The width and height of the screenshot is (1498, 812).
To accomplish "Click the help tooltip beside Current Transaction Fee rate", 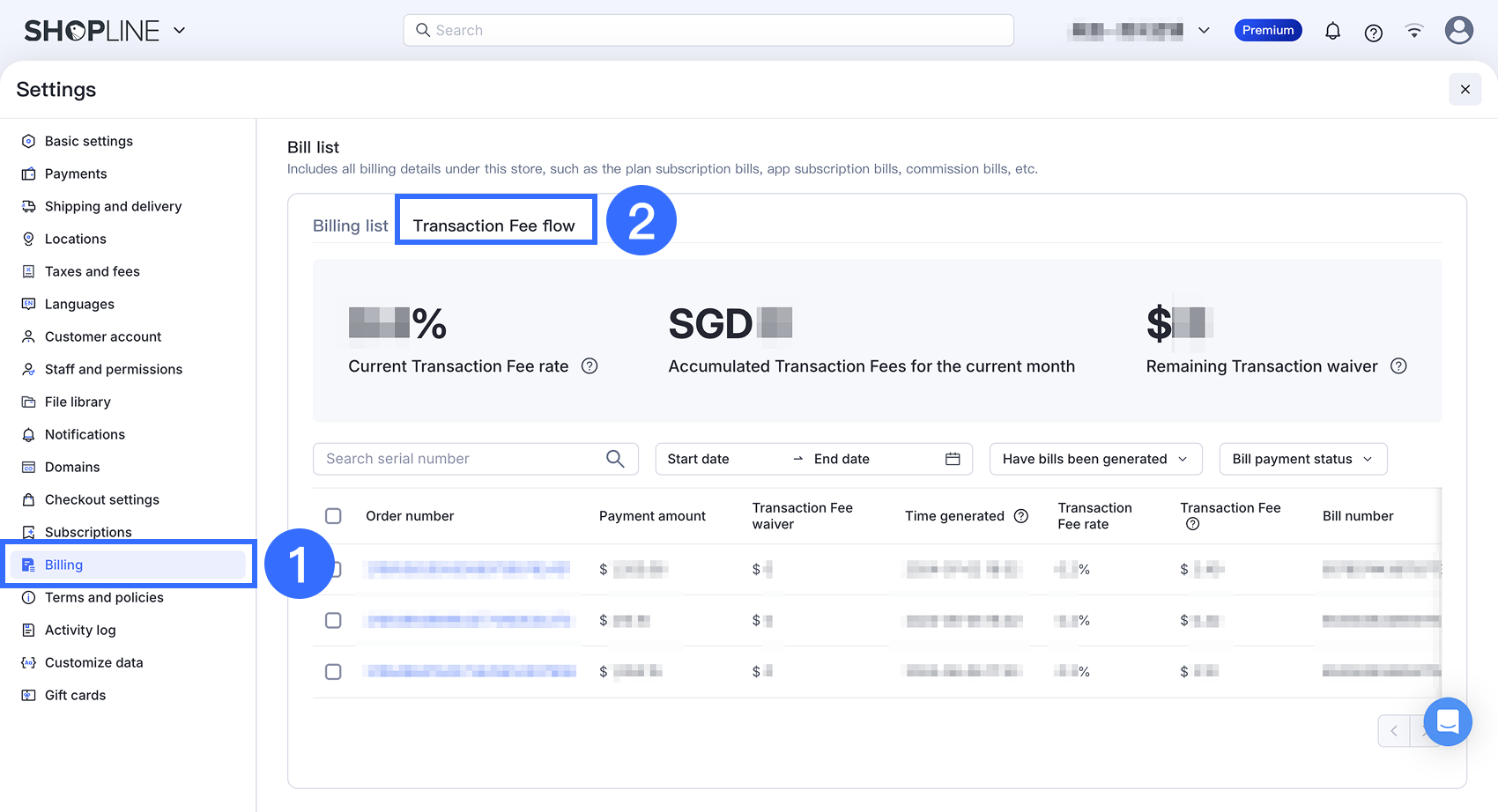I will 590,365.
